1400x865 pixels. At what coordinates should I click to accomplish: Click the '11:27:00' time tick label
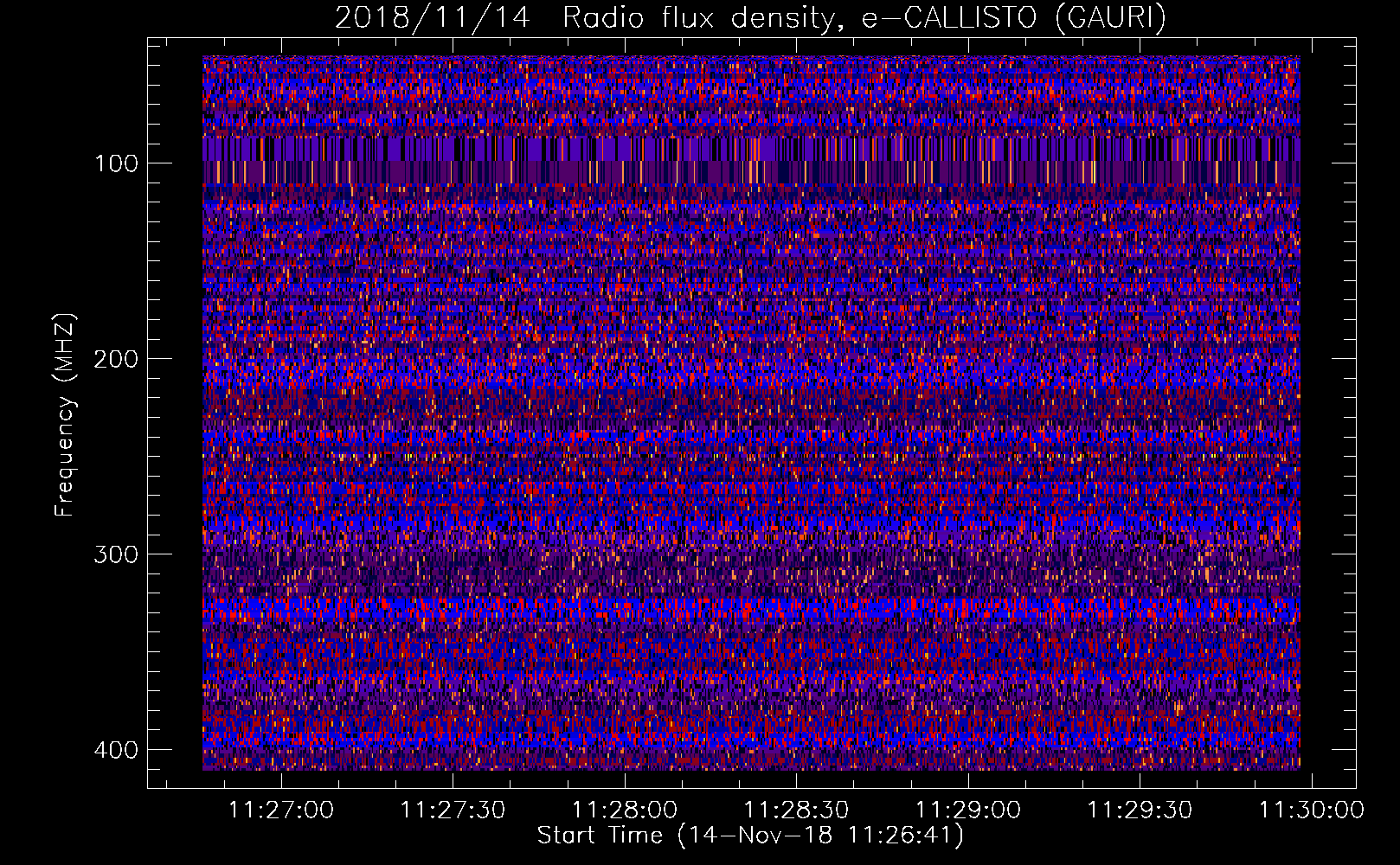pyautogui.click(x=281, y=811)
